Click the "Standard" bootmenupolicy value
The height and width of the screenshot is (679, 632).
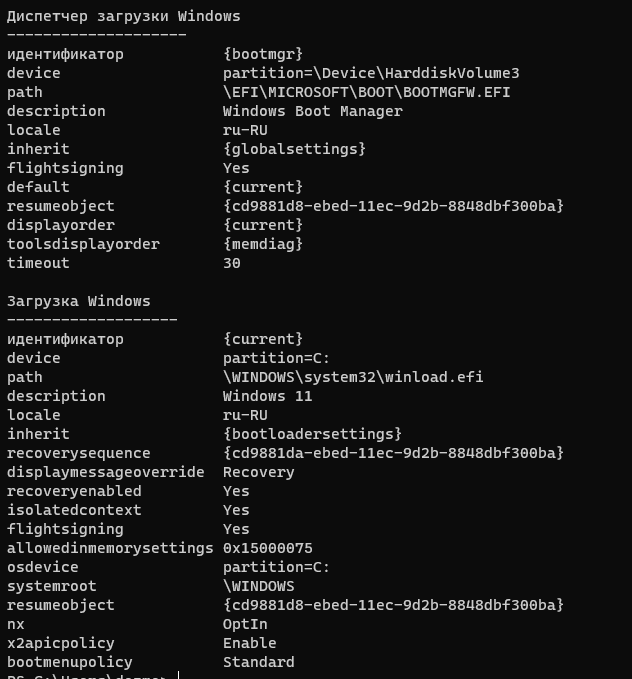[x=258, y=662]
